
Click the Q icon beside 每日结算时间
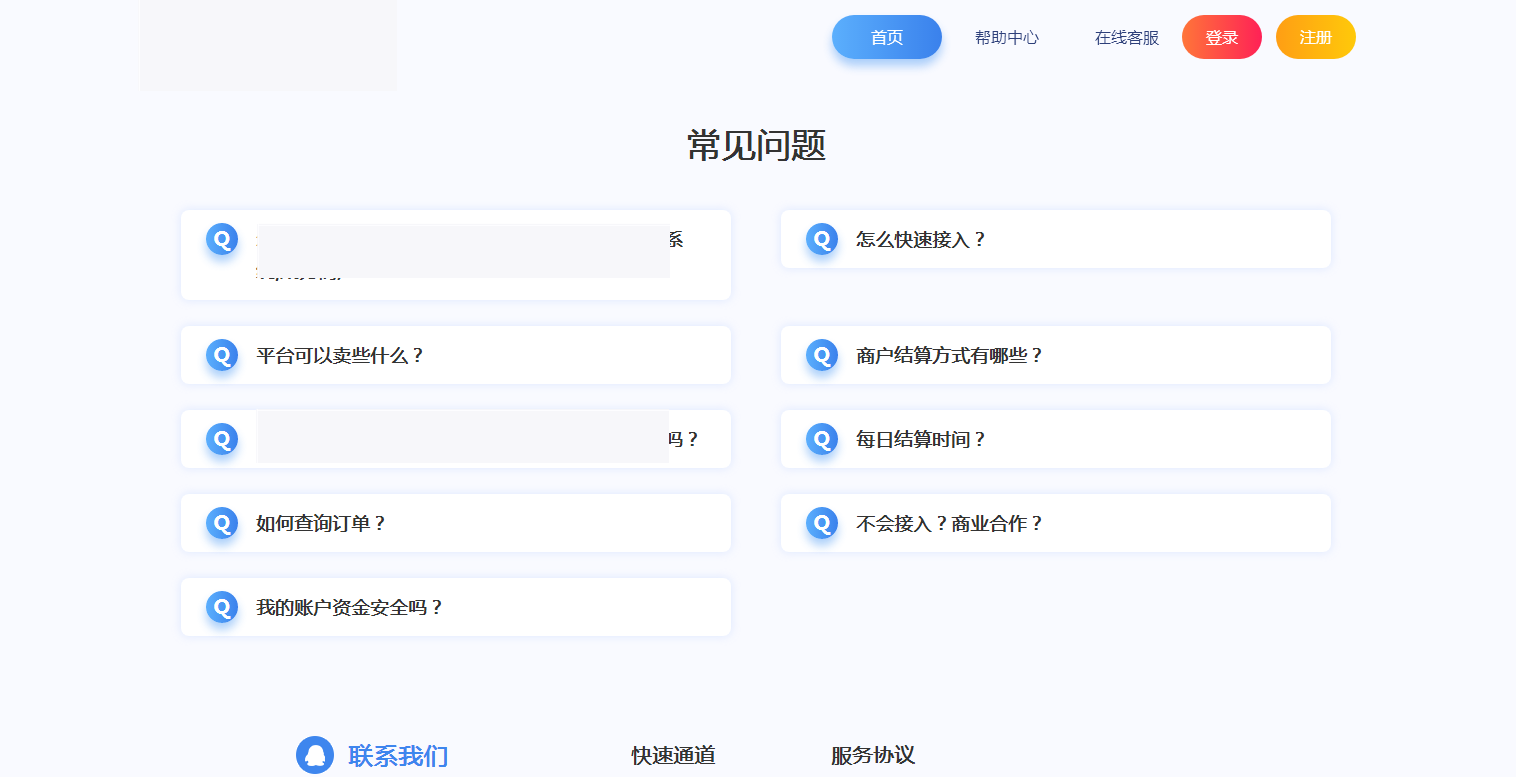(x=821, y=438)
